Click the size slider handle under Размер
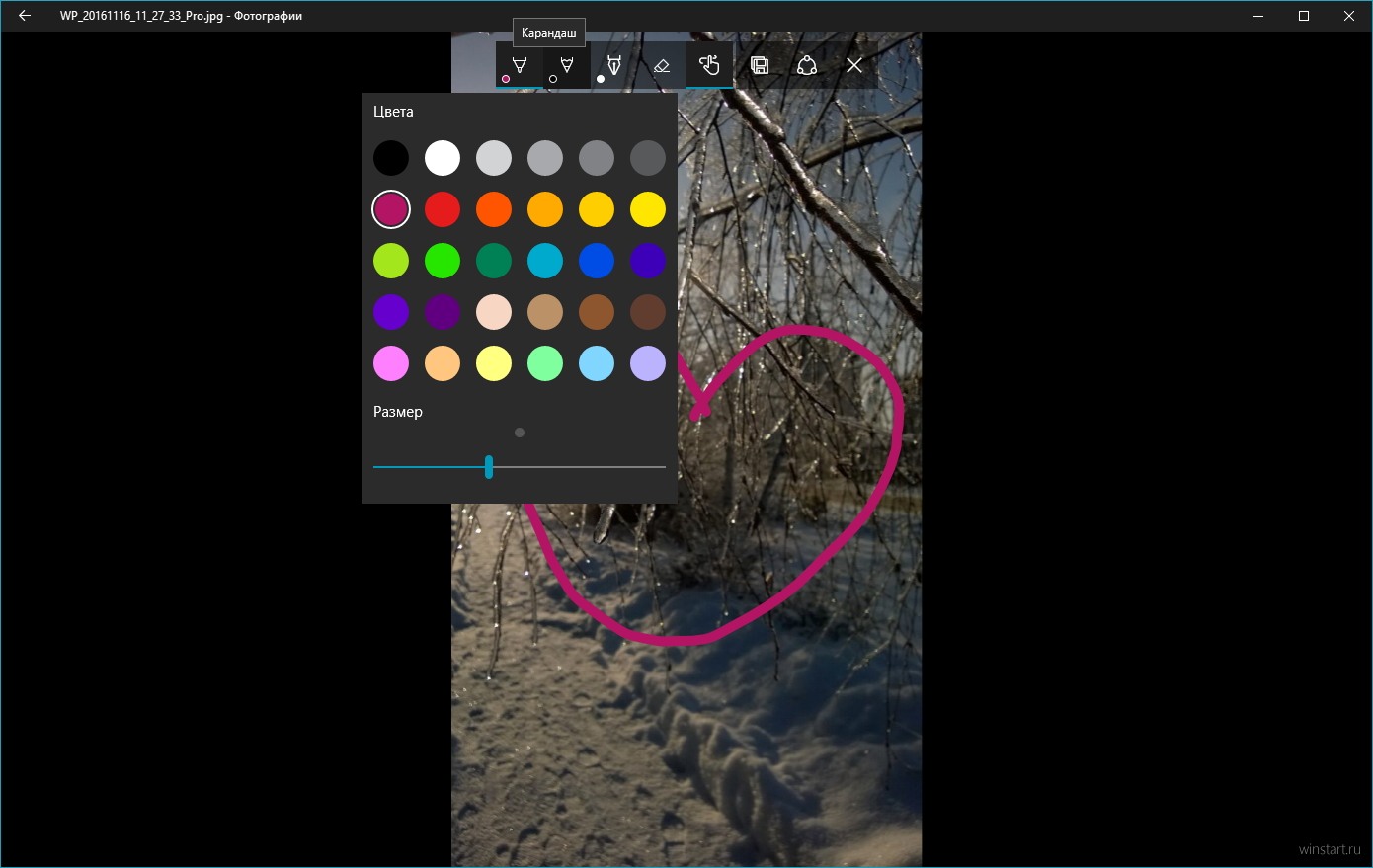 (489, 467)
